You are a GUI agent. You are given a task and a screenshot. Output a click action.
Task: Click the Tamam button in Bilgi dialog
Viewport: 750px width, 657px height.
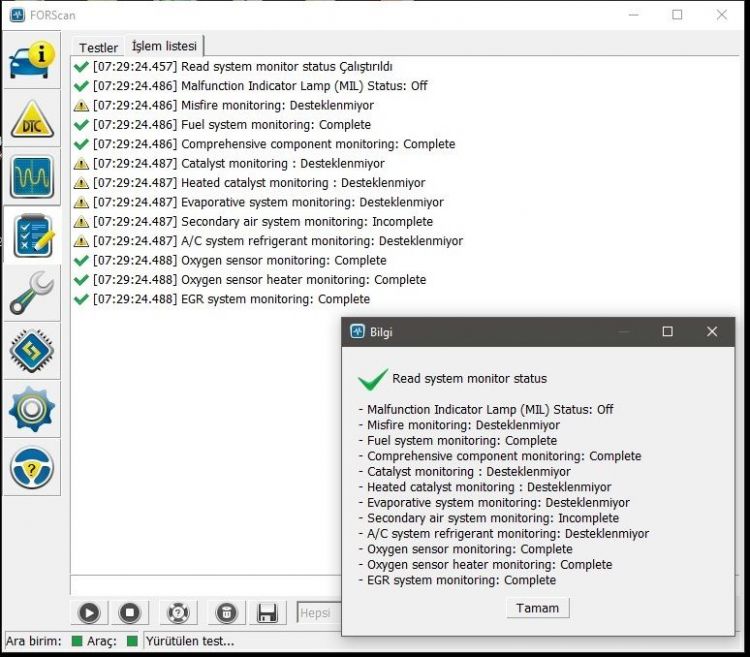click(x=538, y=608)
